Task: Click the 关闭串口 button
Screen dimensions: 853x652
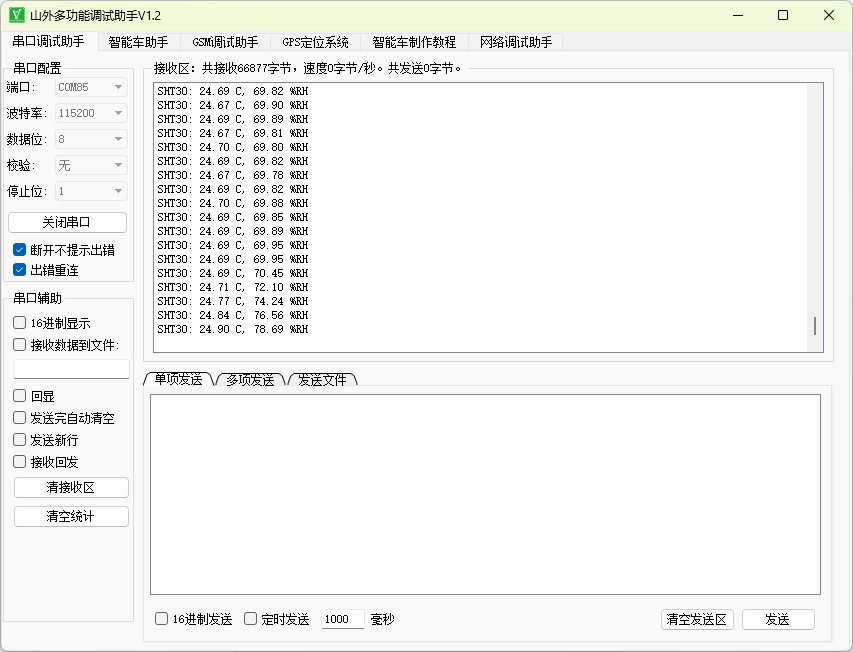Action: coord(67,222)
